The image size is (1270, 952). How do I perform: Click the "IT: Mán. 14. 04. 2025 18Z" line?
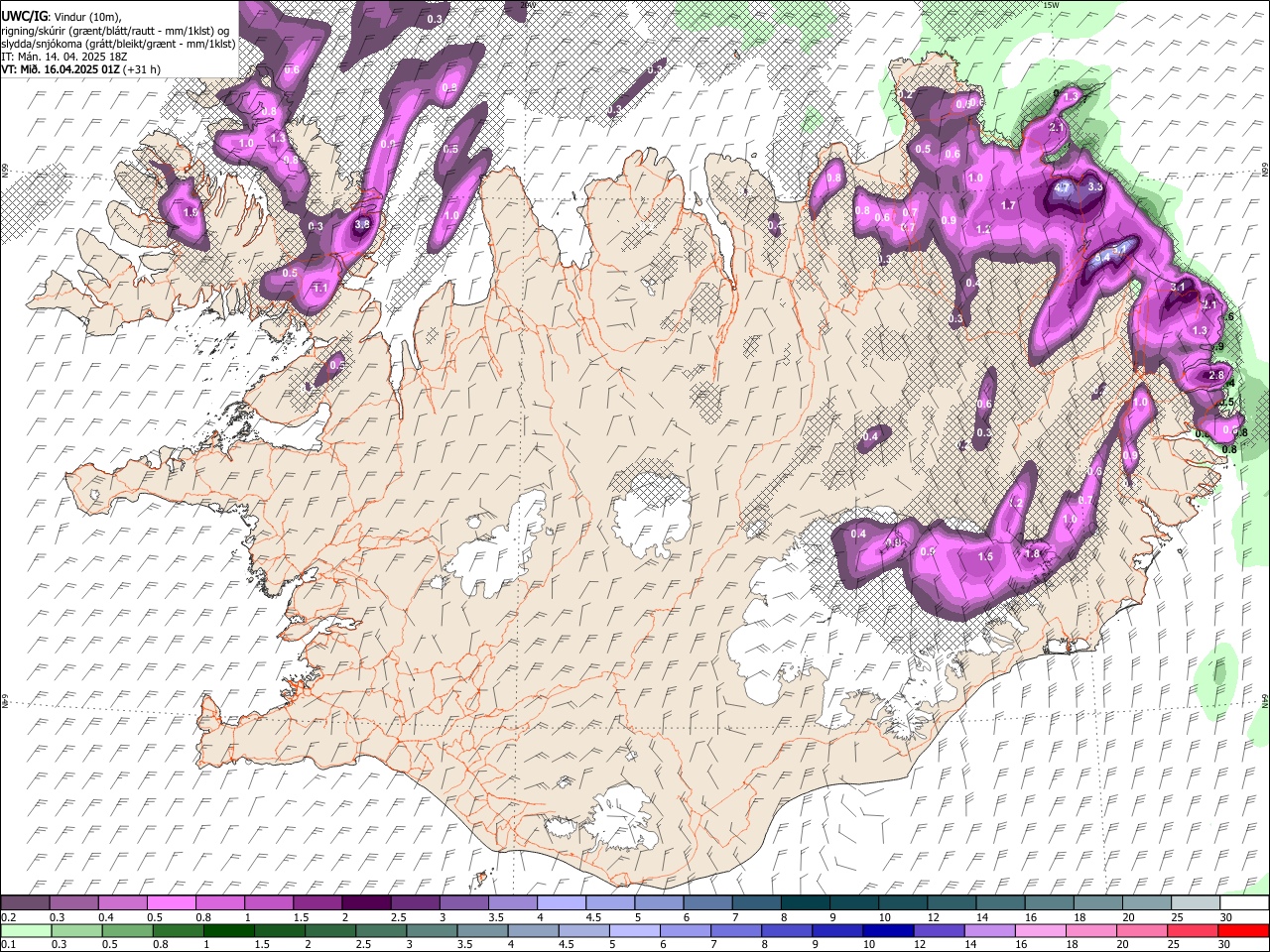tap(63, 57)
